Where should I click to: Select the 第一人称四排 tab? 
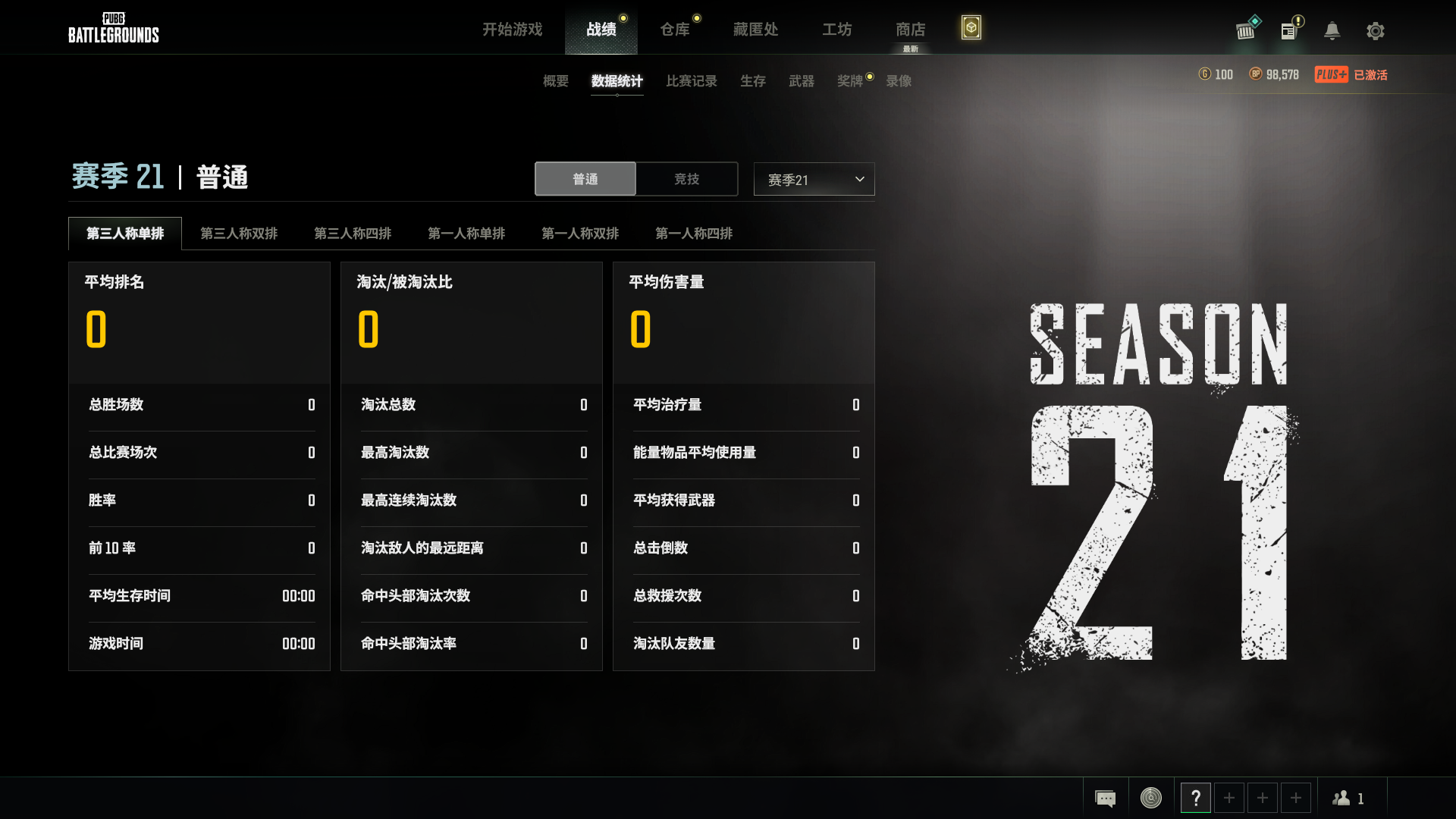click(694, 234)
